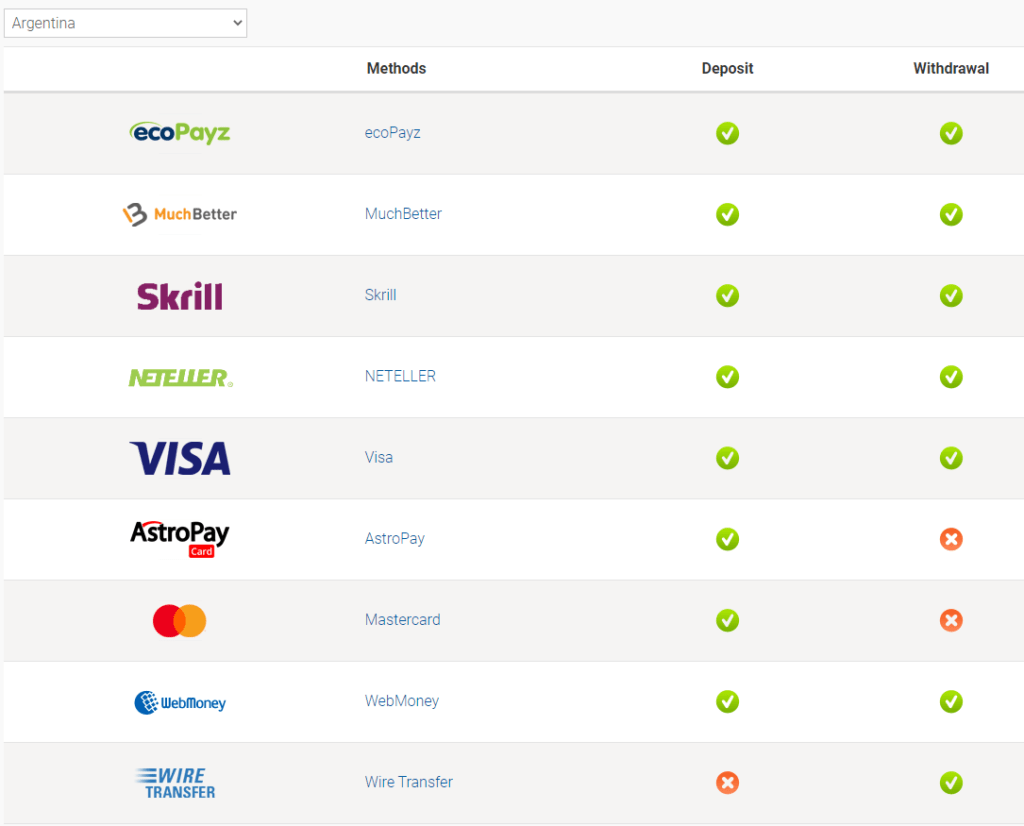Click the WebMoney globe logo
Image resolution: width=1024 pixels, height=826 pixels.
coord(180,703)
